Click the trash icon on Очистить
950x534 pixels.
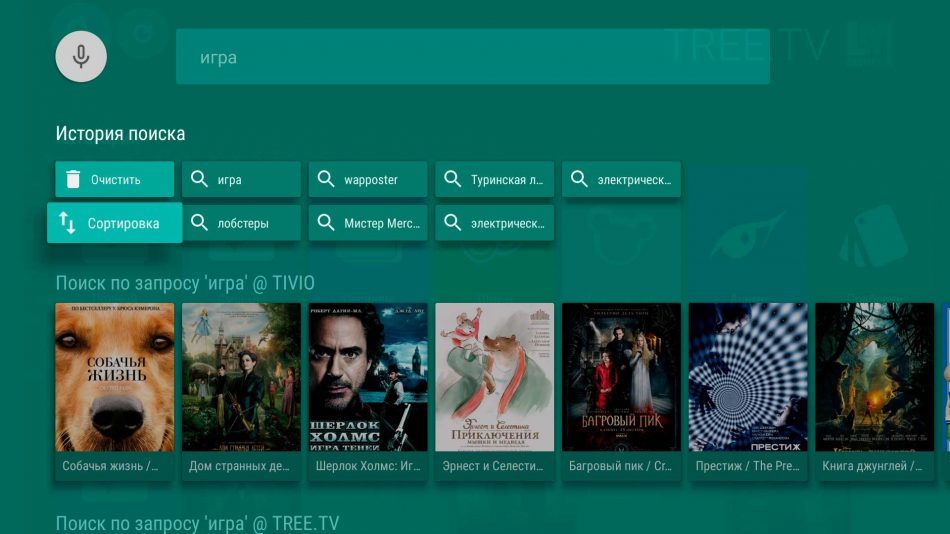click(73, 180)
